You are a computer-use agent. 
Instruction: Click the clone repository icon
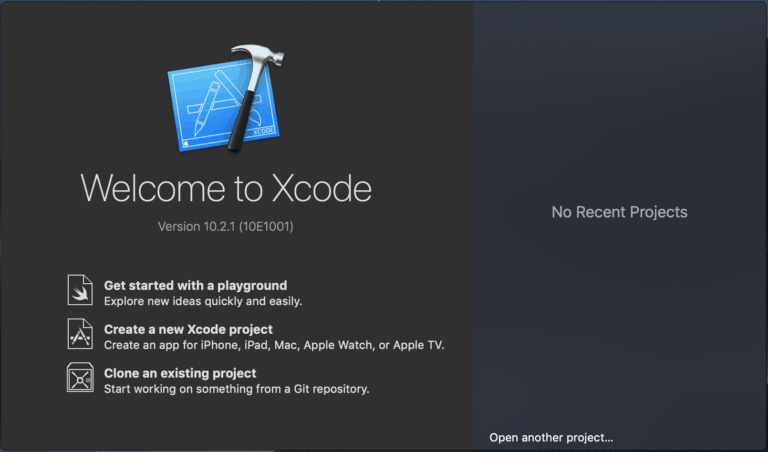click(80, 379)
